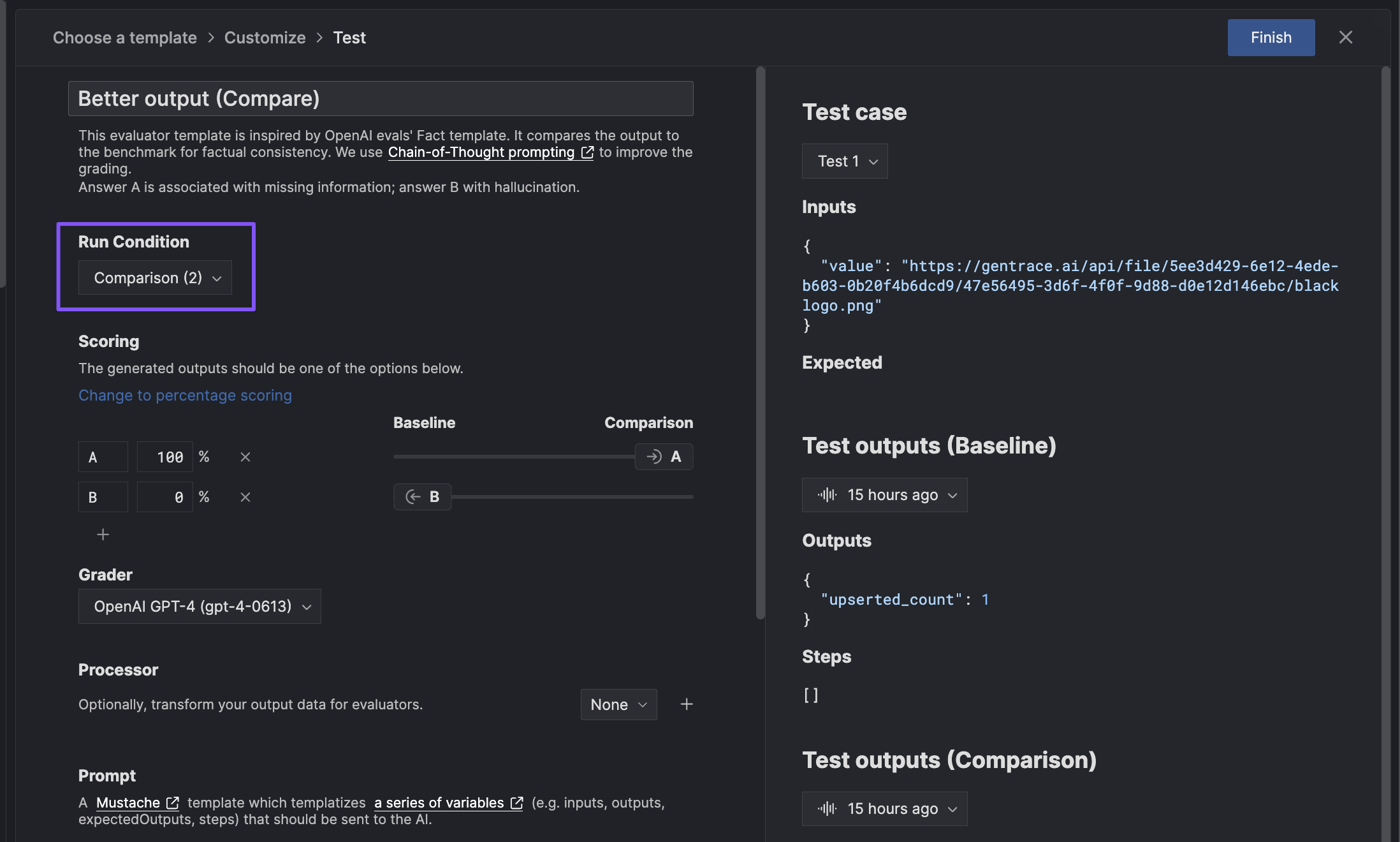Screen dimensions: 1400x842
Task: Open the Test 1 test case dropdown
Action: pos(845,161)
